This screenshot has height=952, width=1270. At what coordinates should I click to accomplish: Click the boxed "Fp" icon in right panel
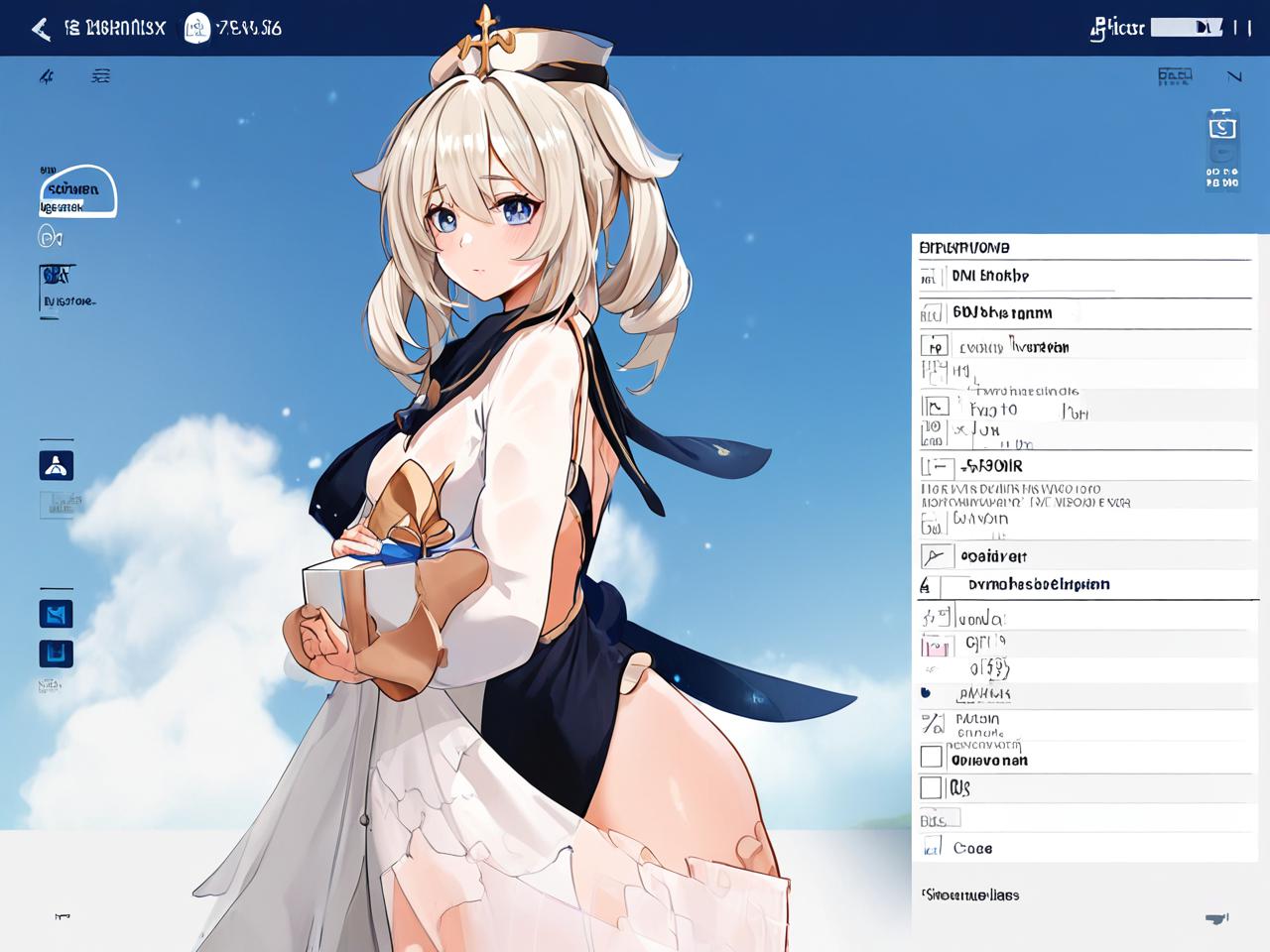click(x=934, y=346)
